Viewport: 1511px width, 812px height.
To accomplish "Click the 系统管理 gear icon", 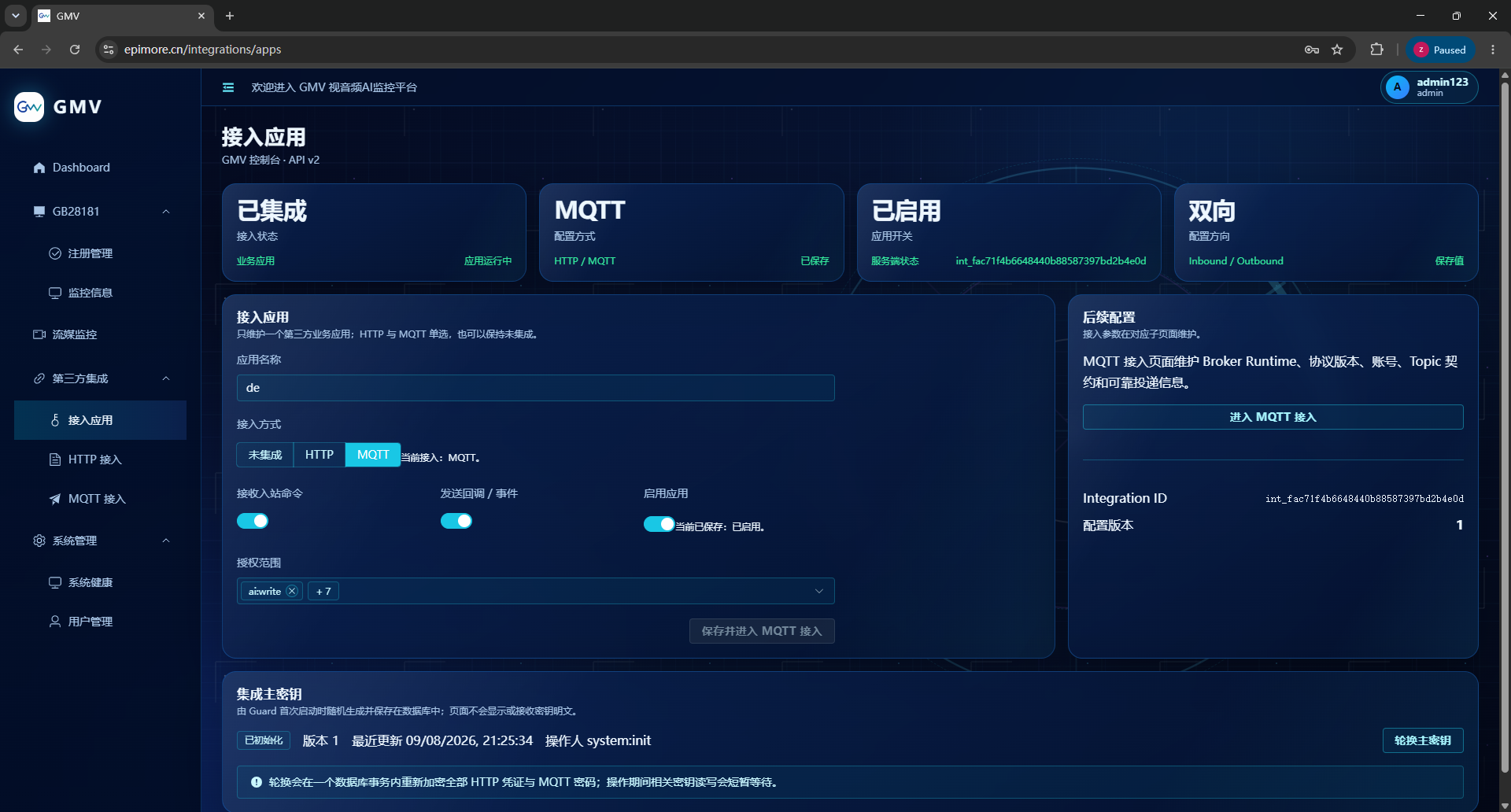I will pyautogui.click(x=39, y=541).
